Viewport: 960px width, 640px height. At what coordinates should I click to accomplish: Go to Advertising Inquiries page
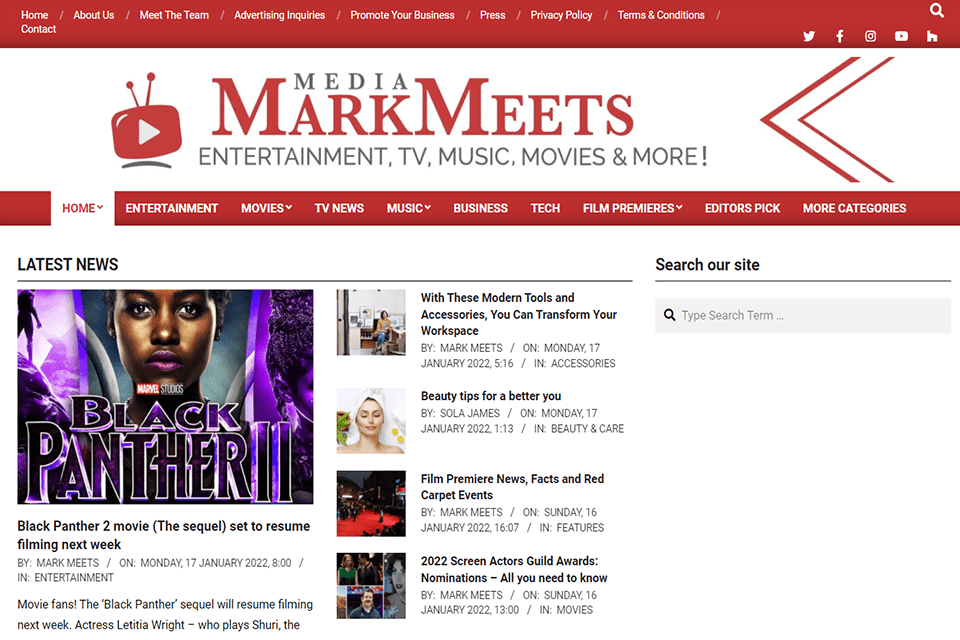pos(279,15)
